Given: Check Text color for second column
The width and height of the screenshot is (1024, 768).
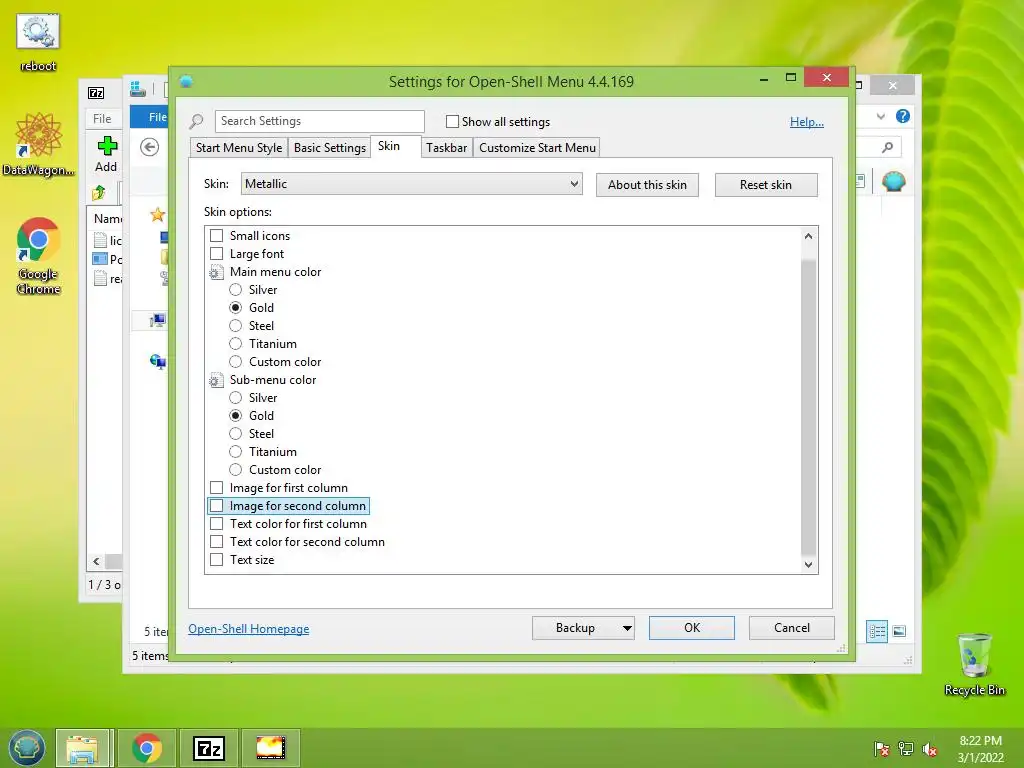Looking at the screenshot, I should point(217,541).
